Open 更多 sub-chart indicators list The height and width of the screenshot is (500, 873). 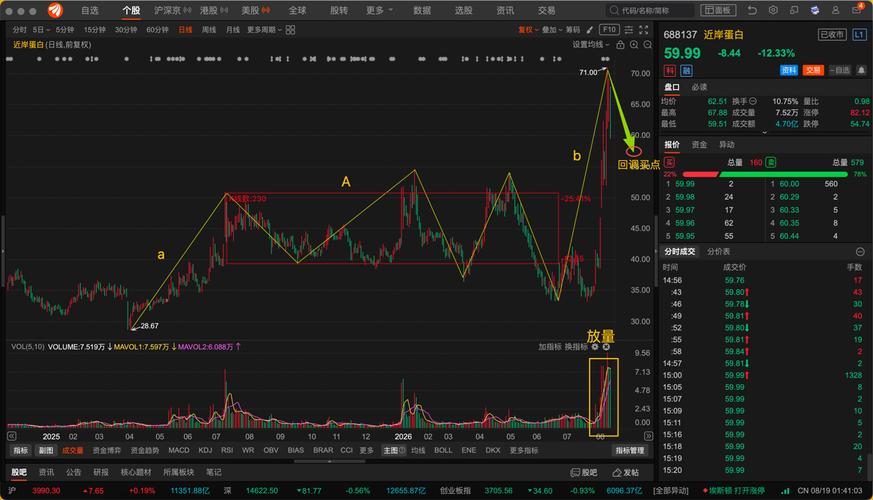(x=366, y=450)
